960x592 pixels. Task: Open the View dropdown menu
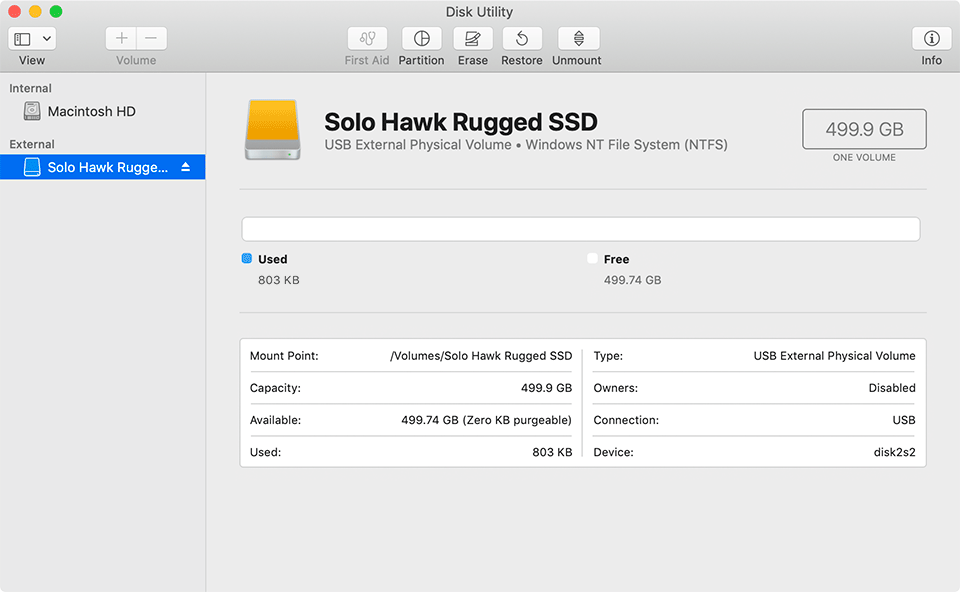[x=32, y=39]
